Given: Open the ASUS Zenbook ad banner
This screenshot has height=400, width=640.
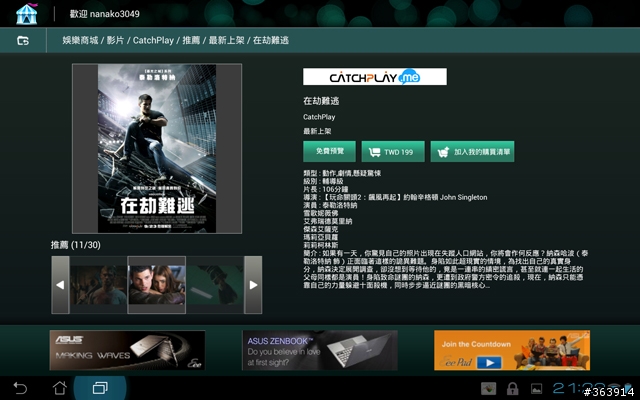Looking at the screenshot, I should click(320, 350).
